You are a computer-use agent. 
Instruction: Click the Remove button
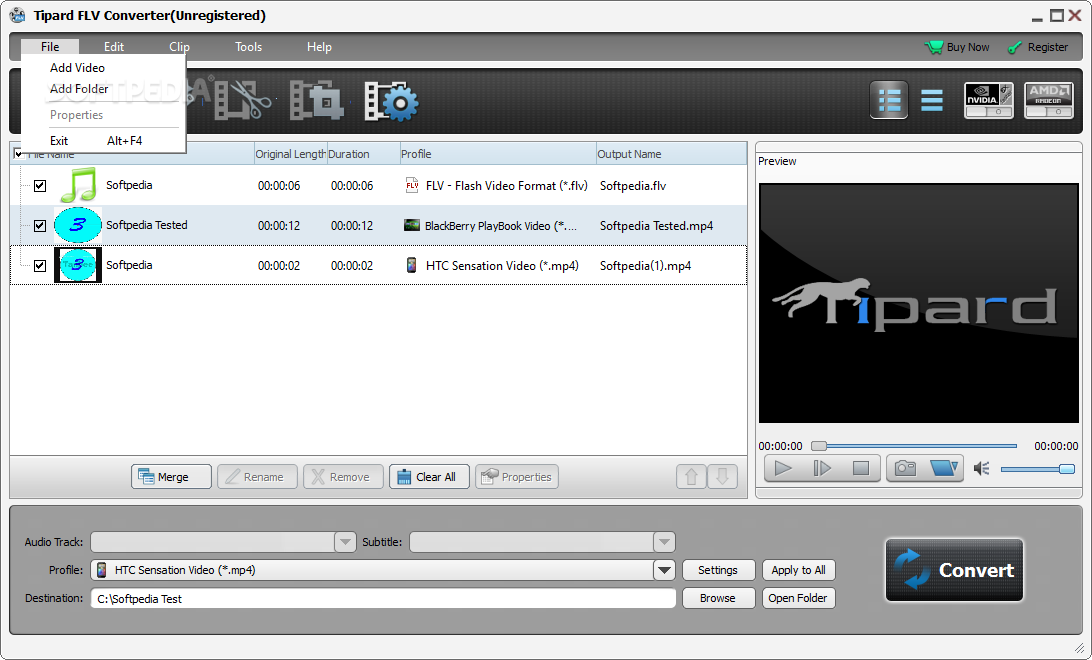point(343,477)
